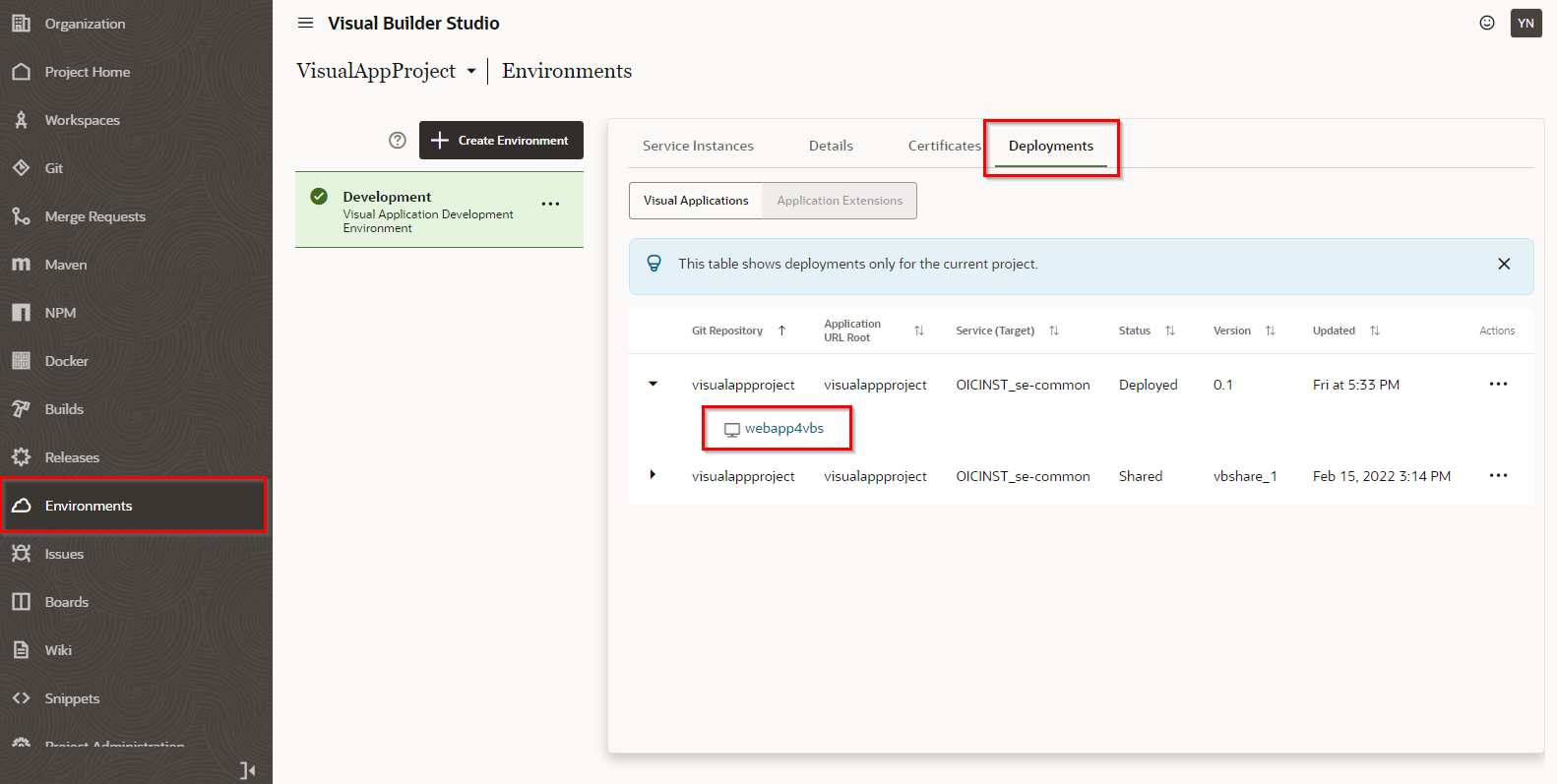Dismiss the deployments info banner
Image resolution: width=1557 pixels, height=784 pixels.
tap(1503, 264)
